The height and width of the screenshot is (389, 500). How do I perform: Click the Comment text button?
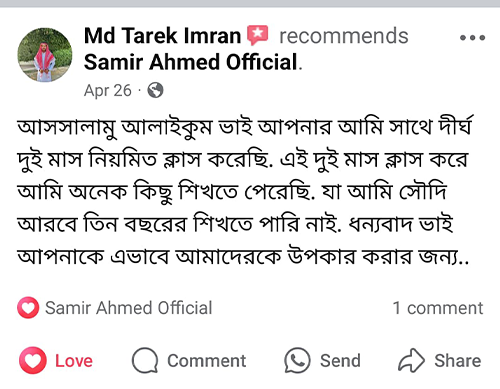(x=206, y=361)
